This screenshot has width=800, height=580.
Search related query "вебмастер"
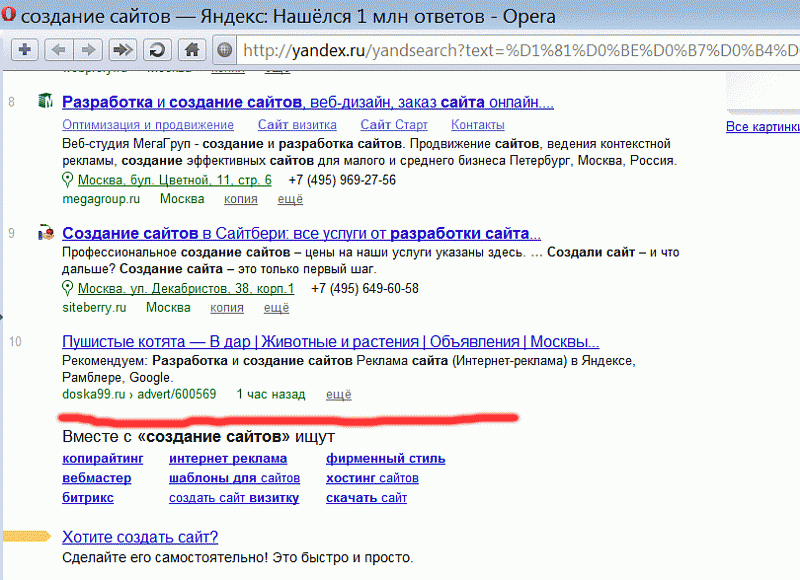[x=96, y=478]
